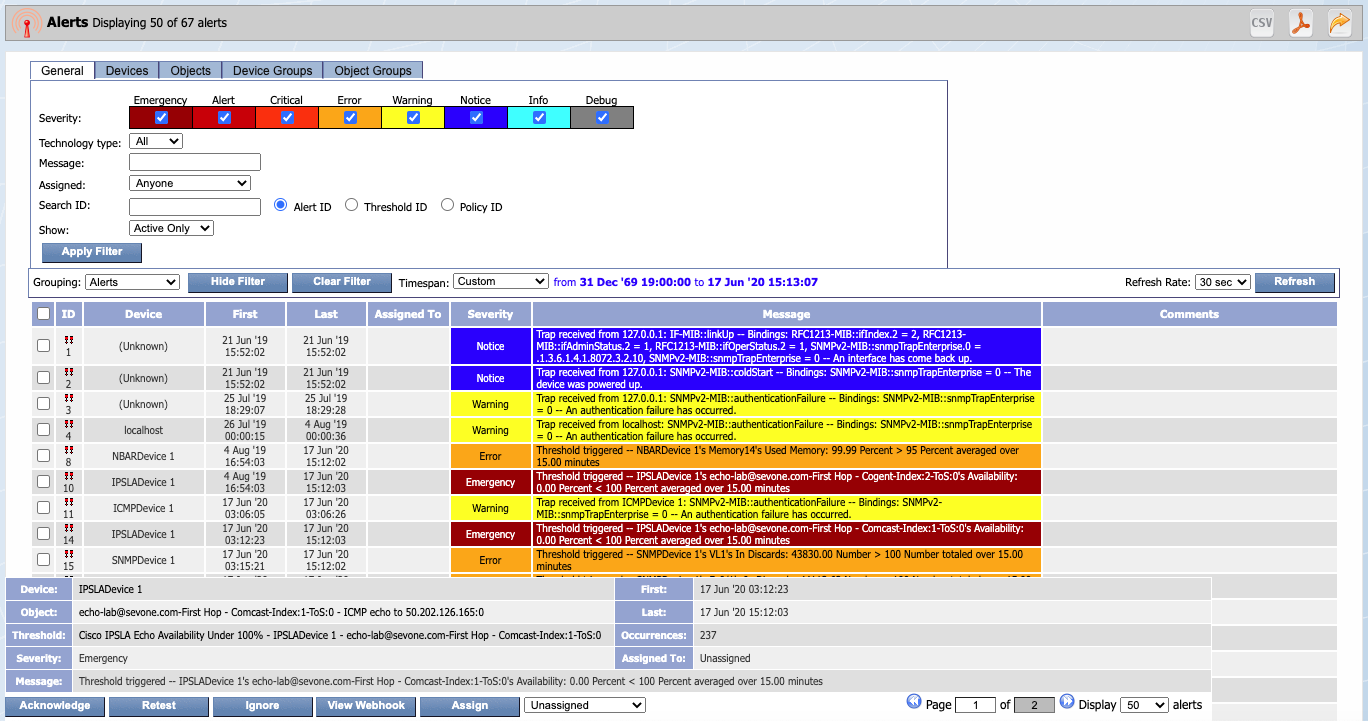1368x721 pixels.
Task: Toggle Debug severity checkbox
Action: (x=602, y=118)
